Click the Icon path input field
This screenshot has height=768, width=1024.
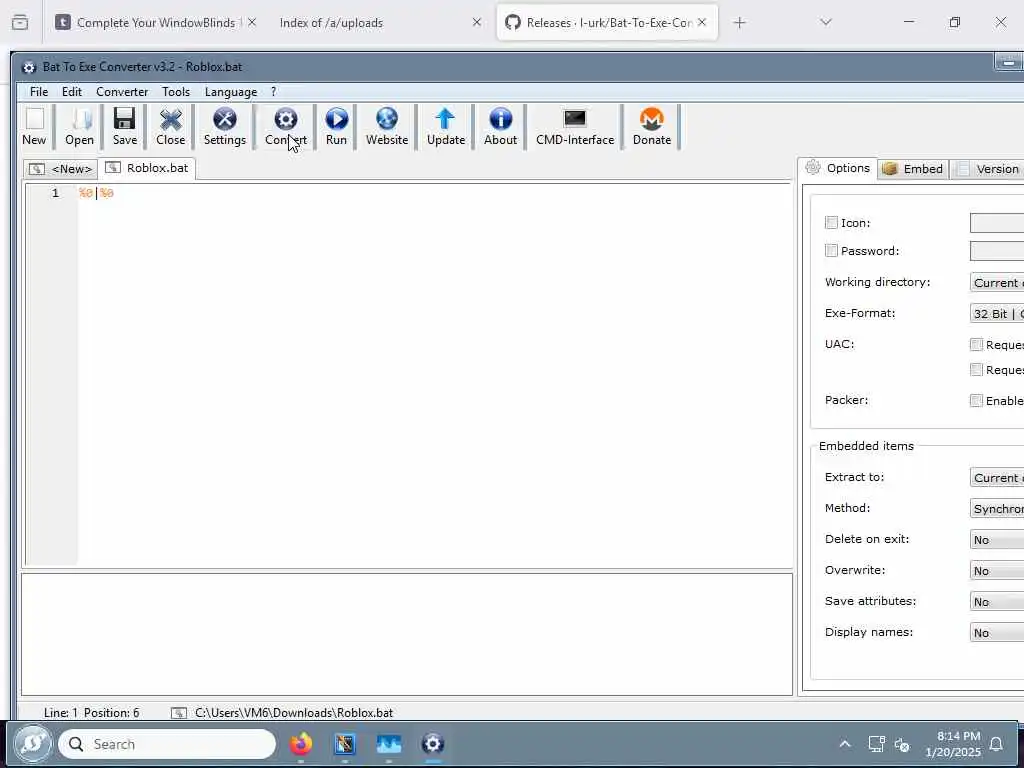pyautogui.click(x=997, y=223)
